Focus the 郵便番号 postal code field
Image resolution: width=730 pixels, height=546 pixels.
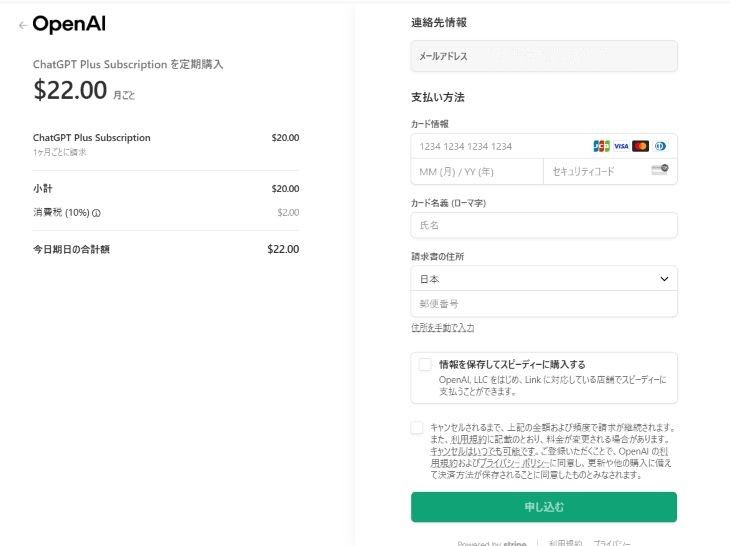544,304
